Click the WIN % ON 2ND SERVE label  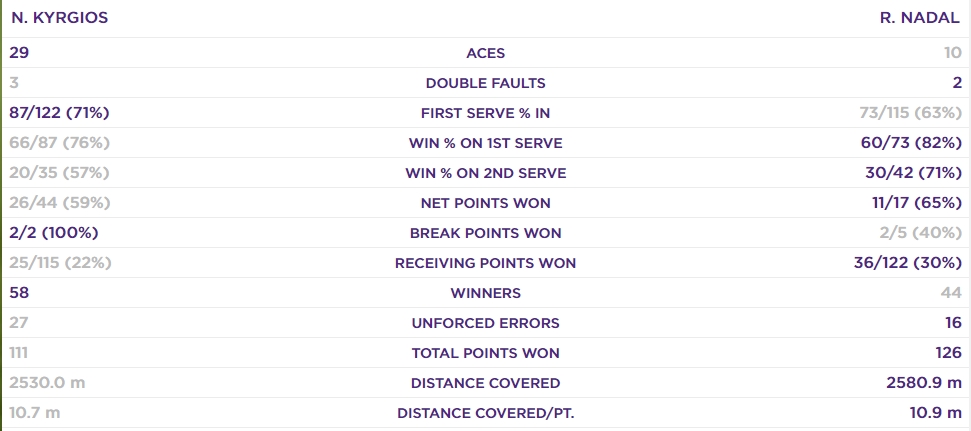point(485,173)
